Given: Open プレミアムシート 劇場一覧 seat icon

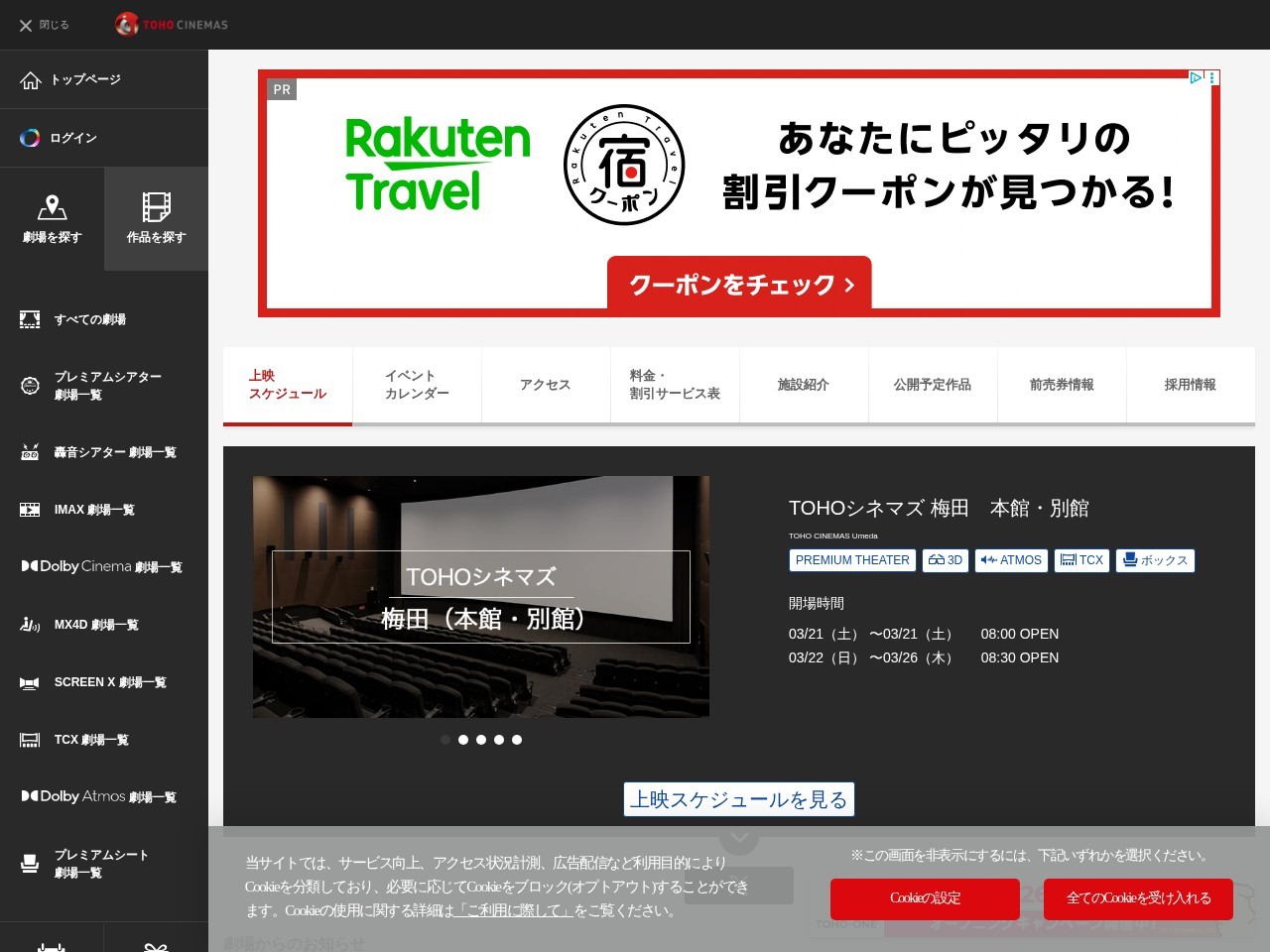Looking at the screenshot, I should [x=30, y=863].
